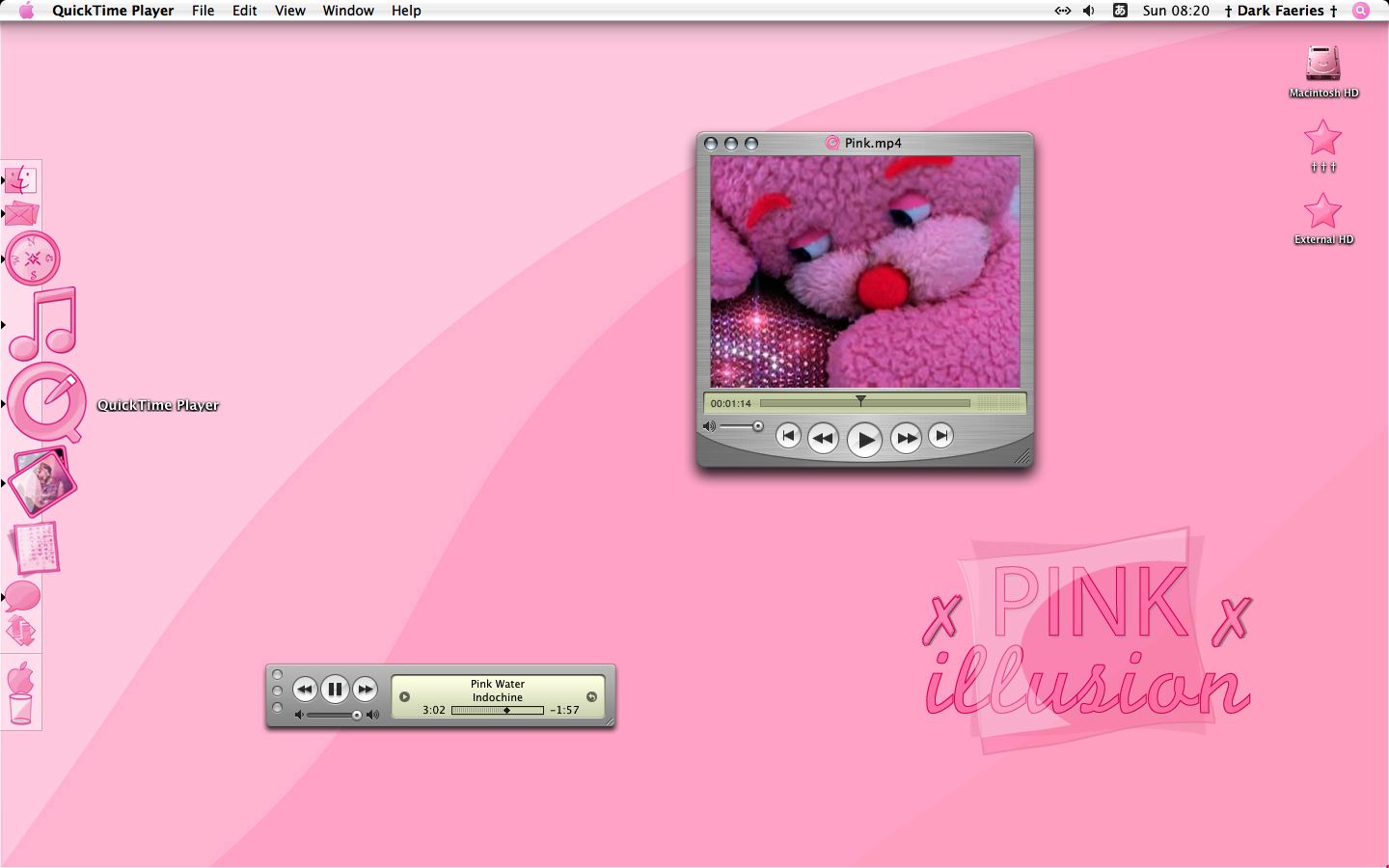Open the View menu
Image resolution: width=1389 pixels, height=868 pixels.
(x=289, y=11)
